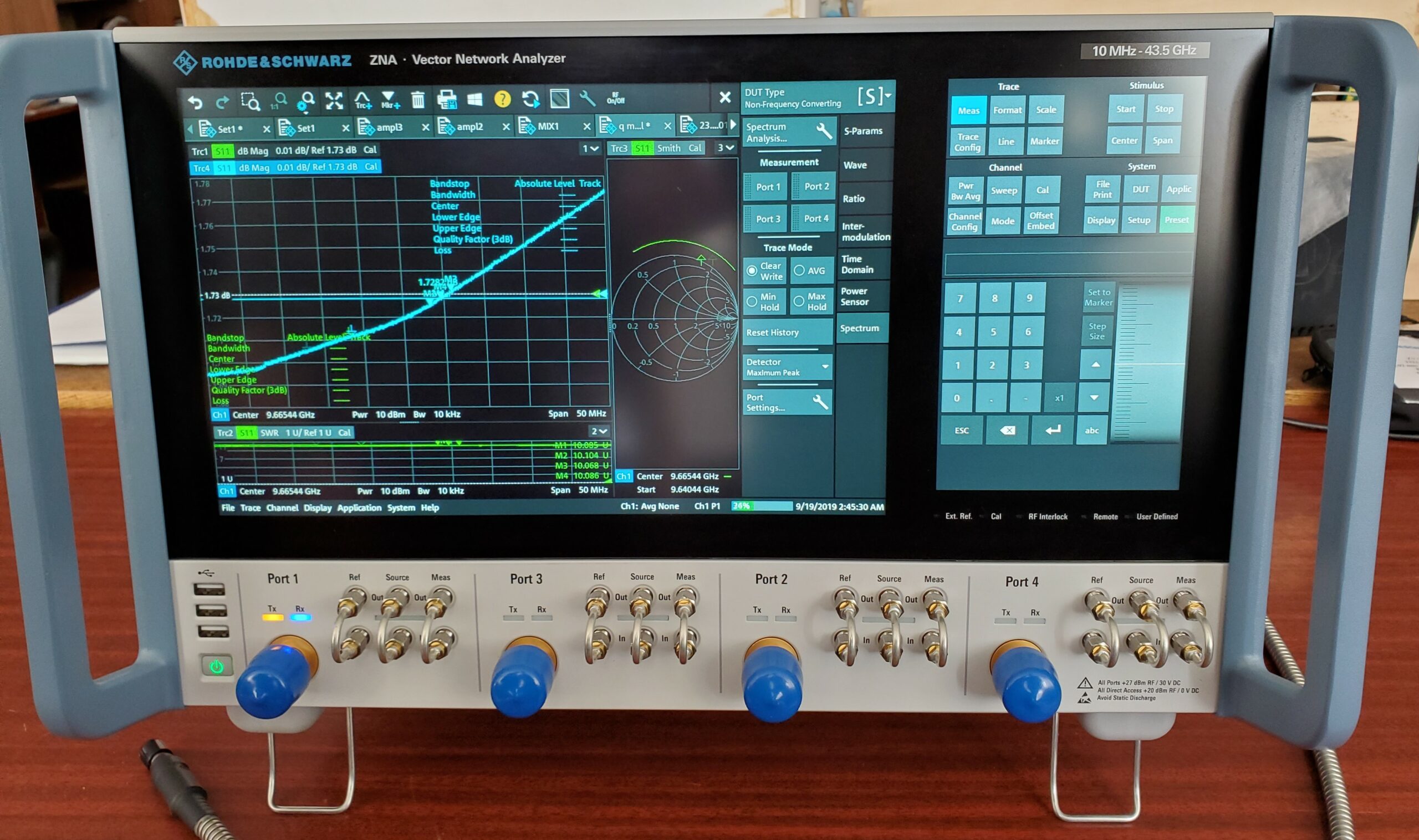The height and width of the screenshot is (840, 1419).
Task: Toggle measurement Port 1
Action: [x=765, y=187]
